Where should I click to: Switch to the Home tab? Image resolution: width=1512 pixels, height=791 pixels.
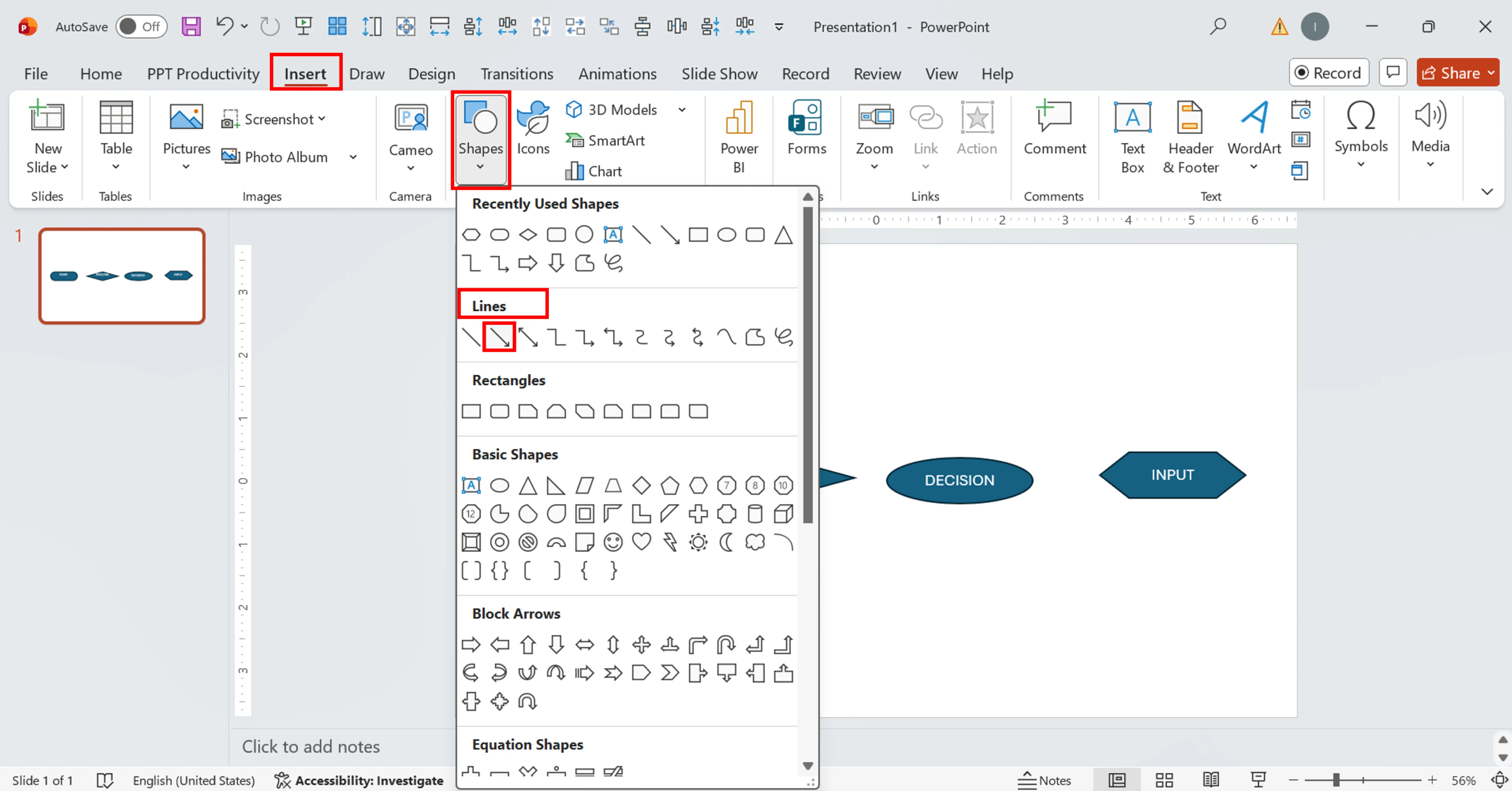tap(101, 74)
